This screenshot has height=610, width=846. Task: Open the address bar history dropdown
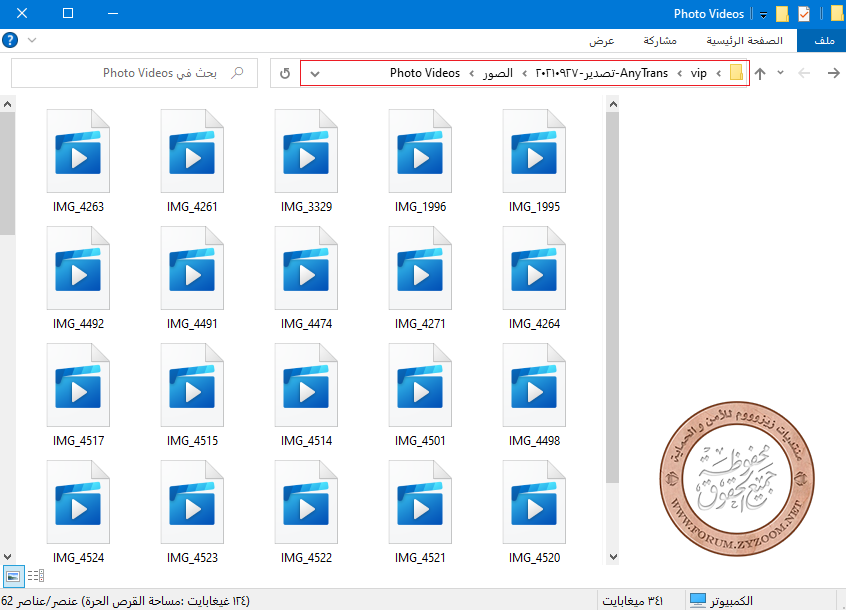315,73
